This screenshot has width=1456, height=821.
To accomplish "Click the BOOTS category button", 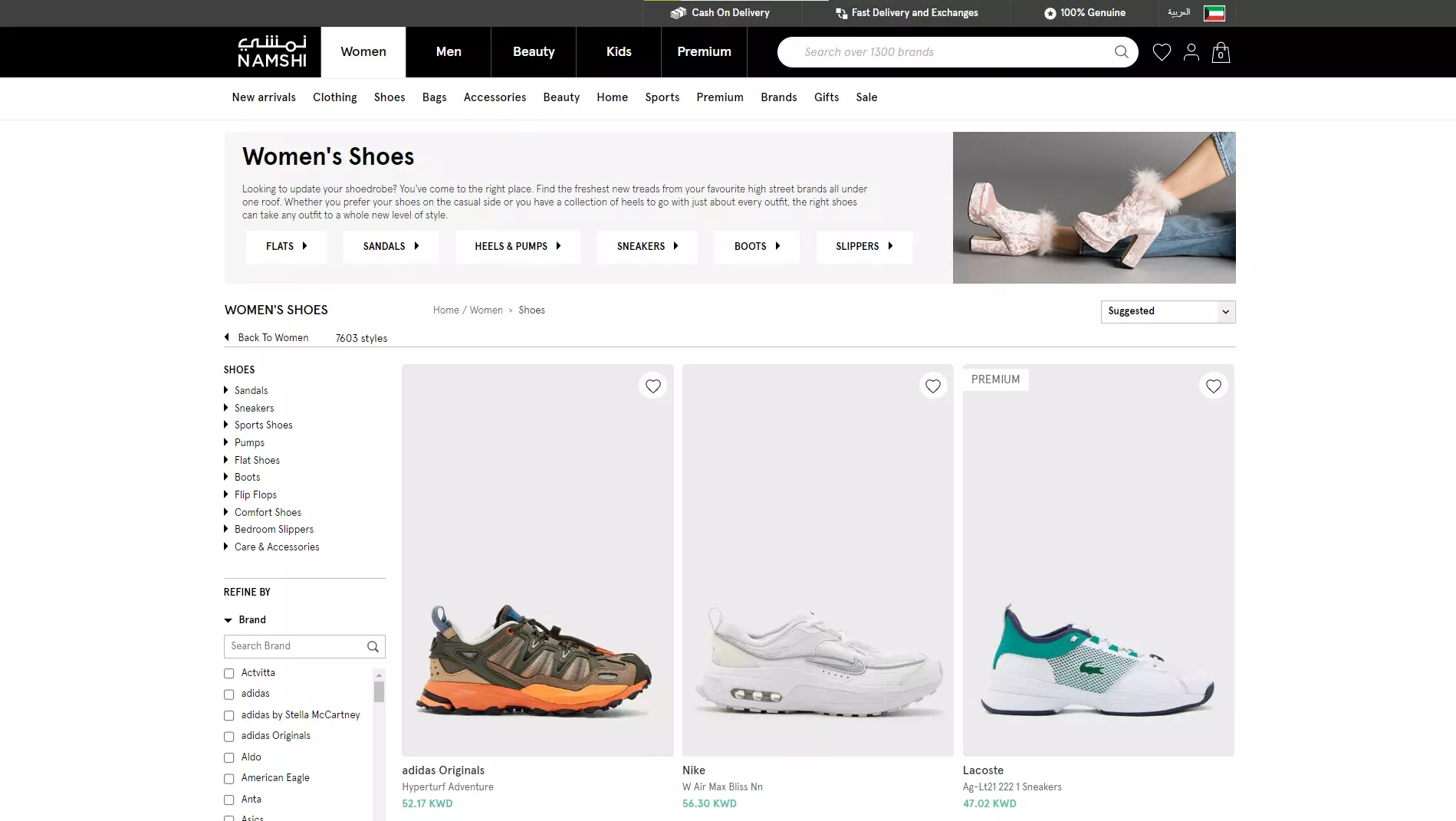I will [x=757, y=247].
